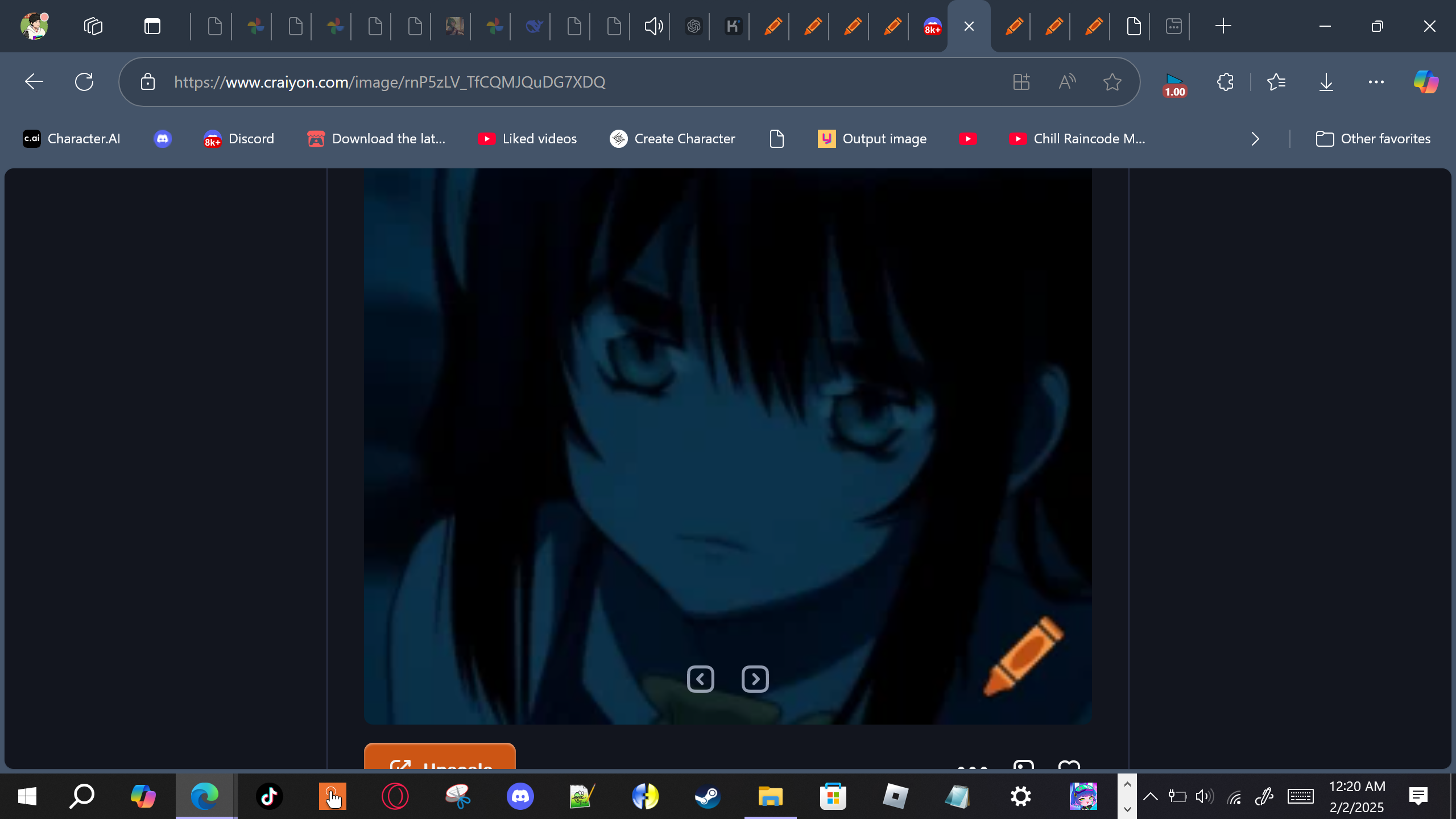The image size is (1456, 819).
Task: Toggle vertical tabs pane button
Action: click(152, 26)
